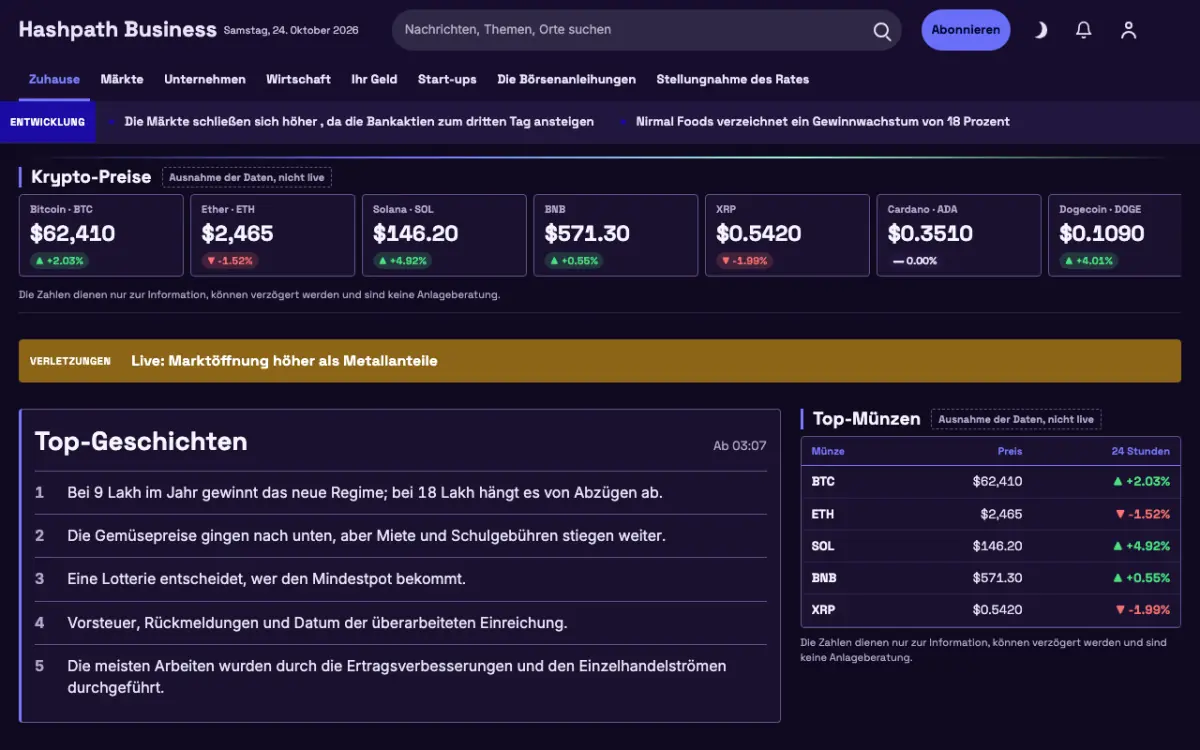Open the Bitcoin BTC price card
1200x750 pixels.
[101, 235]
